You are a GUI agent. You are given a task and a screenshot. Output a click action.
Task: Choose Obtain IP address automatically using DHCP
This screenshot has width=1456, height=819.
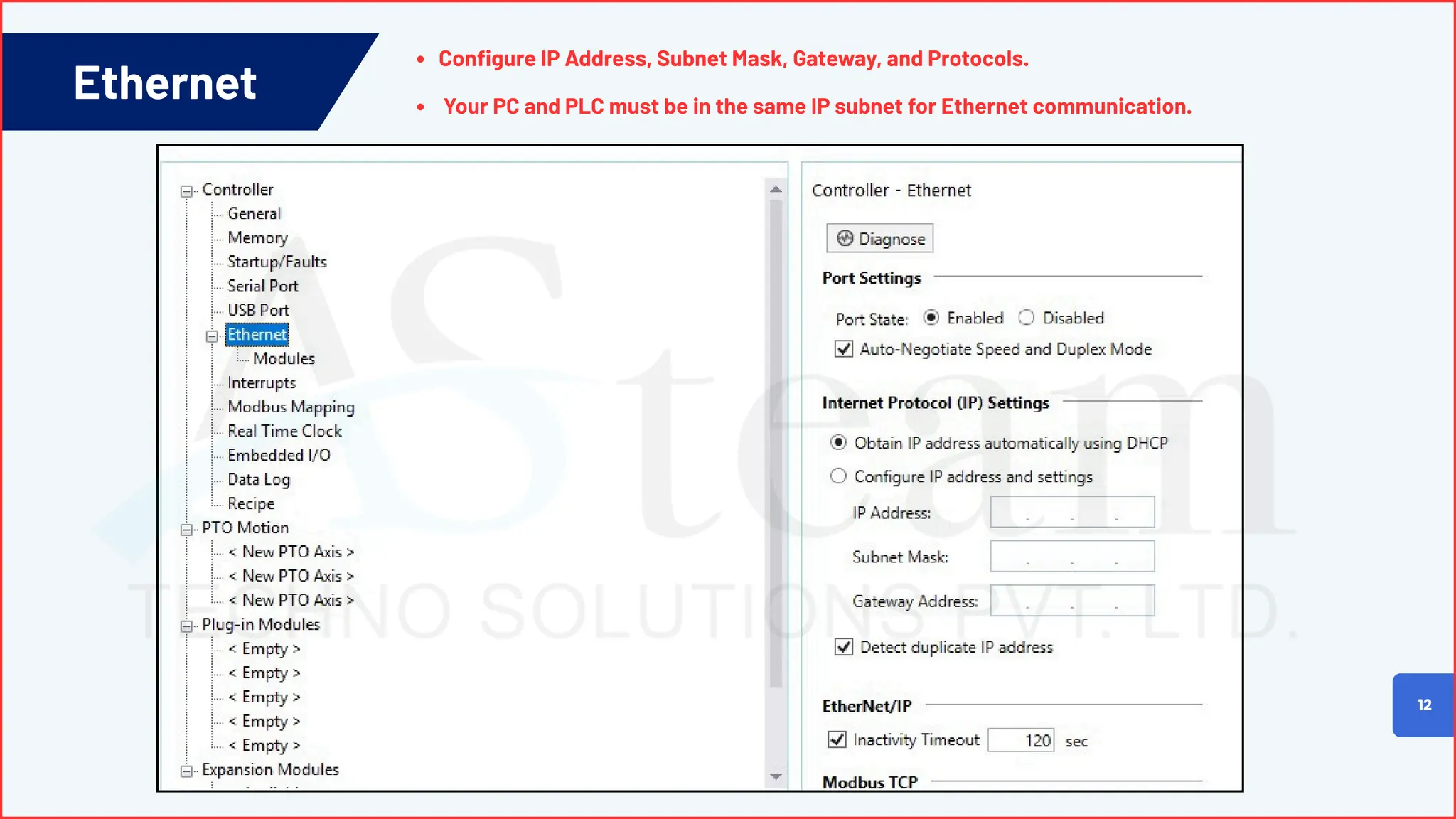tap(839, 443)
